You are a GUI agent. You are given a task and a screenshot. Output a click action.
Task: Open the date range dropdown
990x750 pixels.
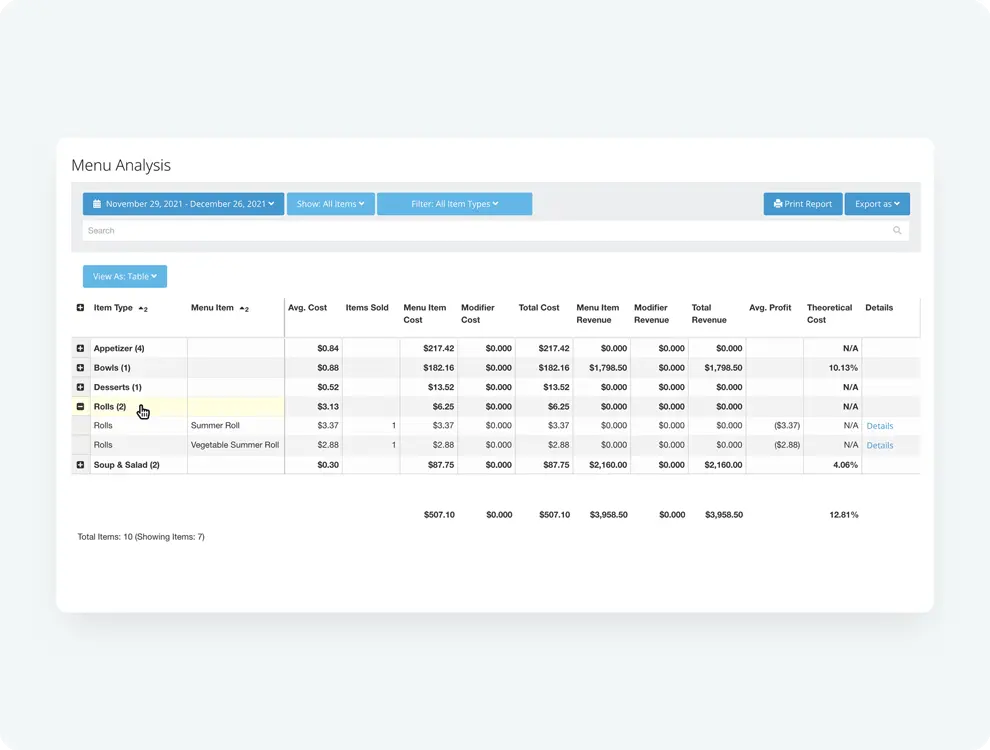tap(183, 204)
